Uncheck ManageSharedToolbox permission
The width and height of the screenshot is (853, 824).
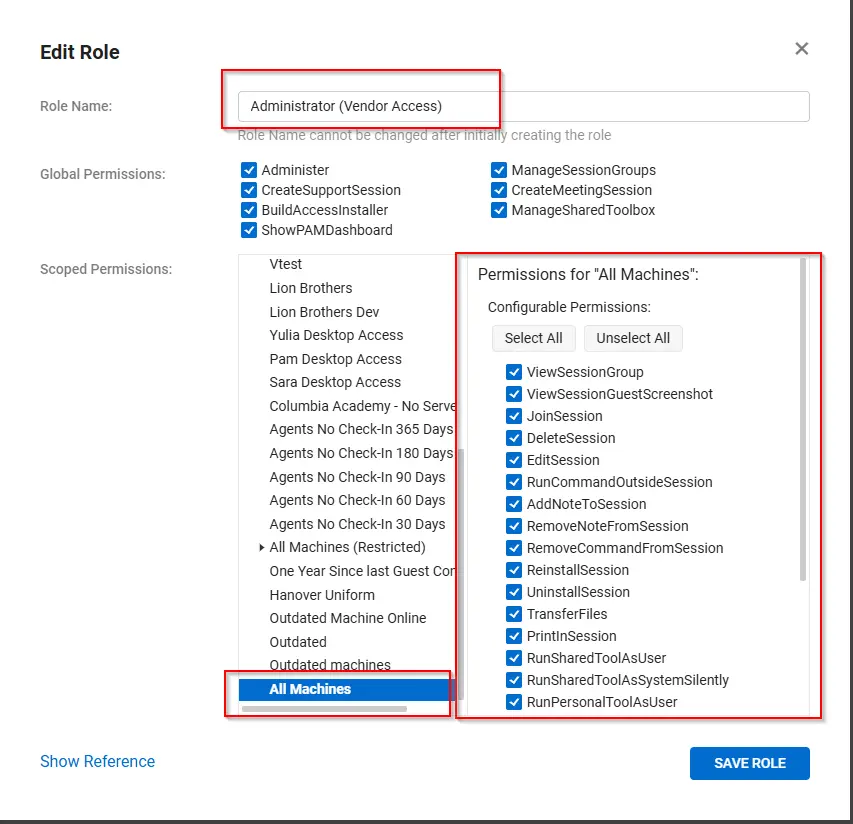click(499, 210)
